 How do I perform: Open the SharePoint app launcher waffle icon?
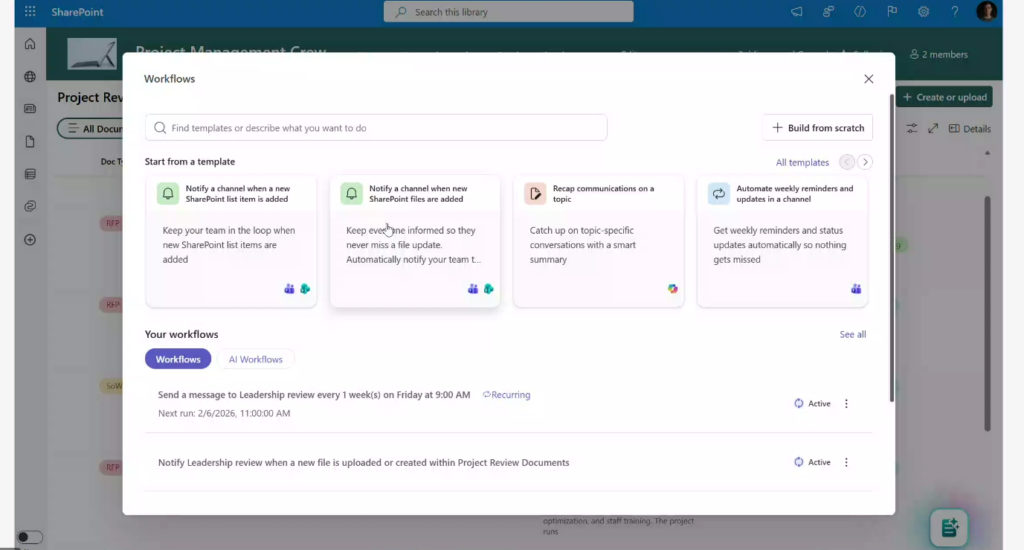[x=30, y=12]
